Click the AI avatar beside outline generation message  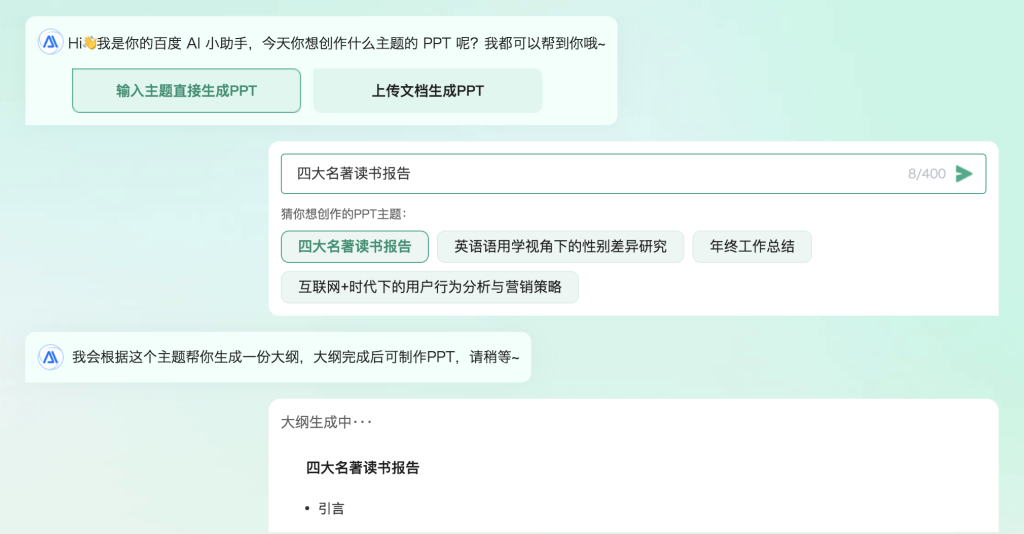point(50,357)
